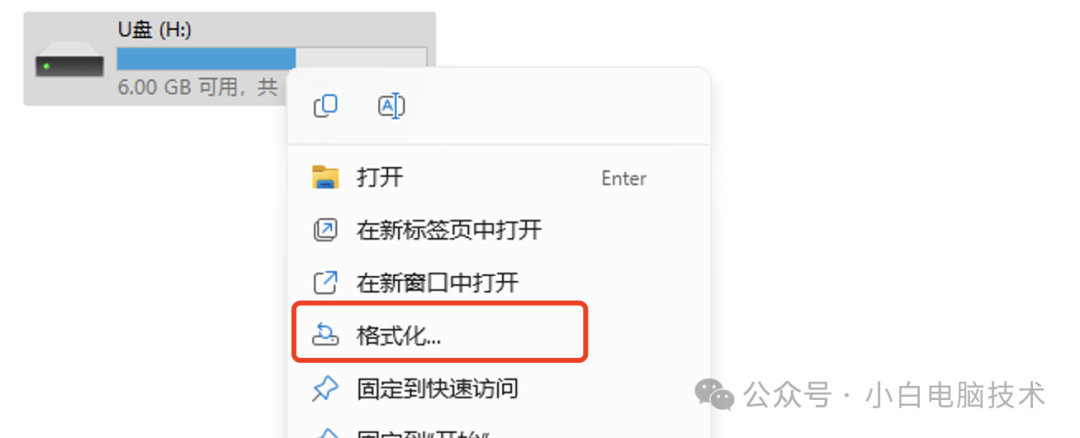Click the WeChat logo in the watermark
1080x438 pixels.
pos(714,395)
